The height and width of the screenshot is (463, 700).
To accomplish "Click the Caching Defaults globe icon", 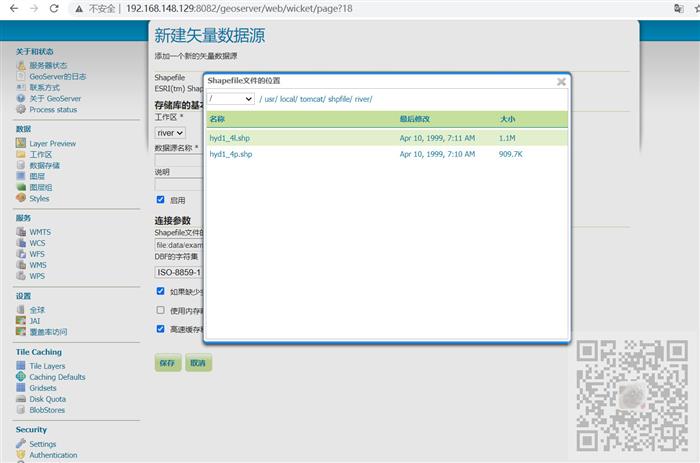I will (21, 377).
